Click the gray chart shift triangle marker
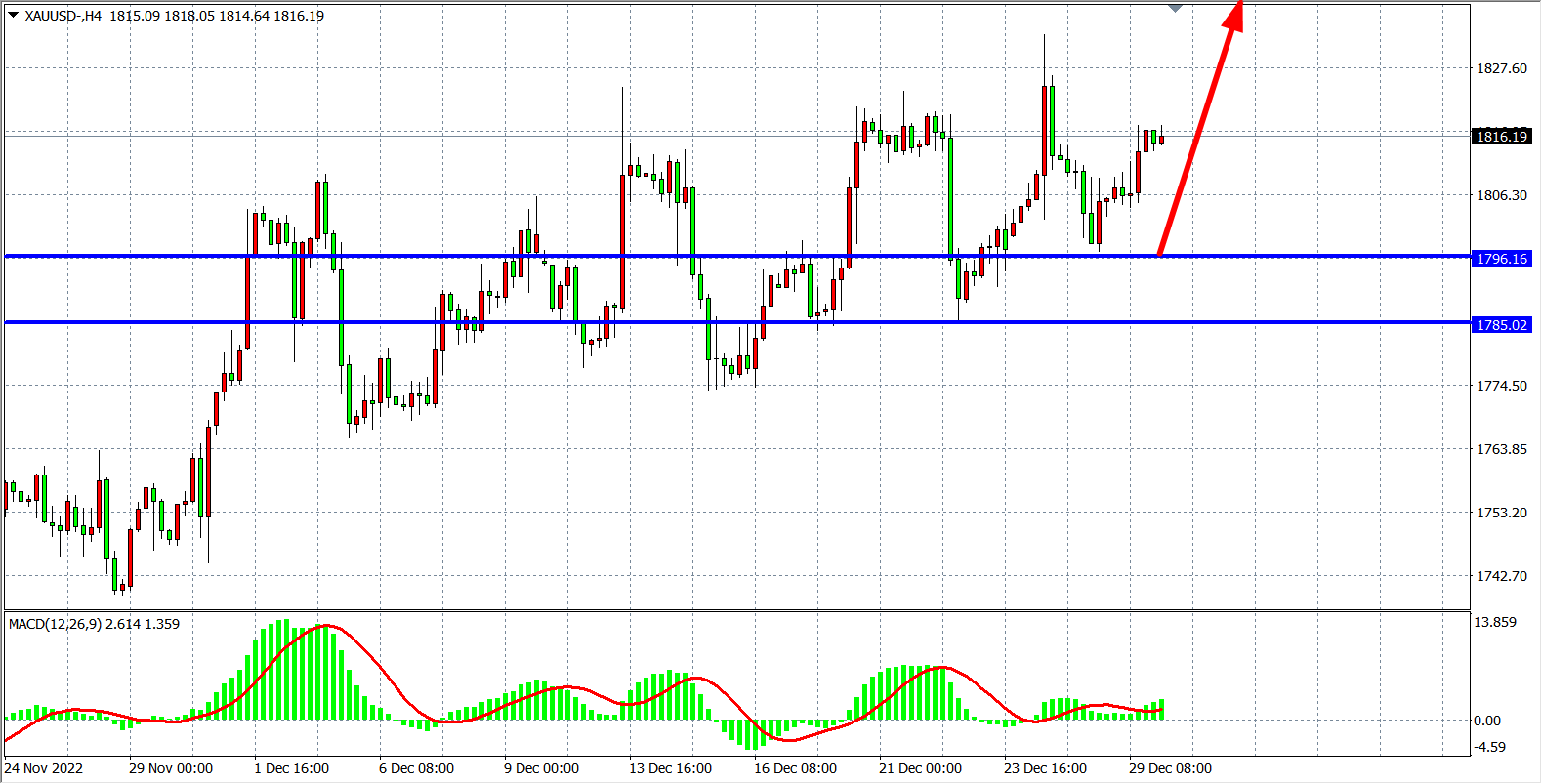 click(x=1176, y=8)
